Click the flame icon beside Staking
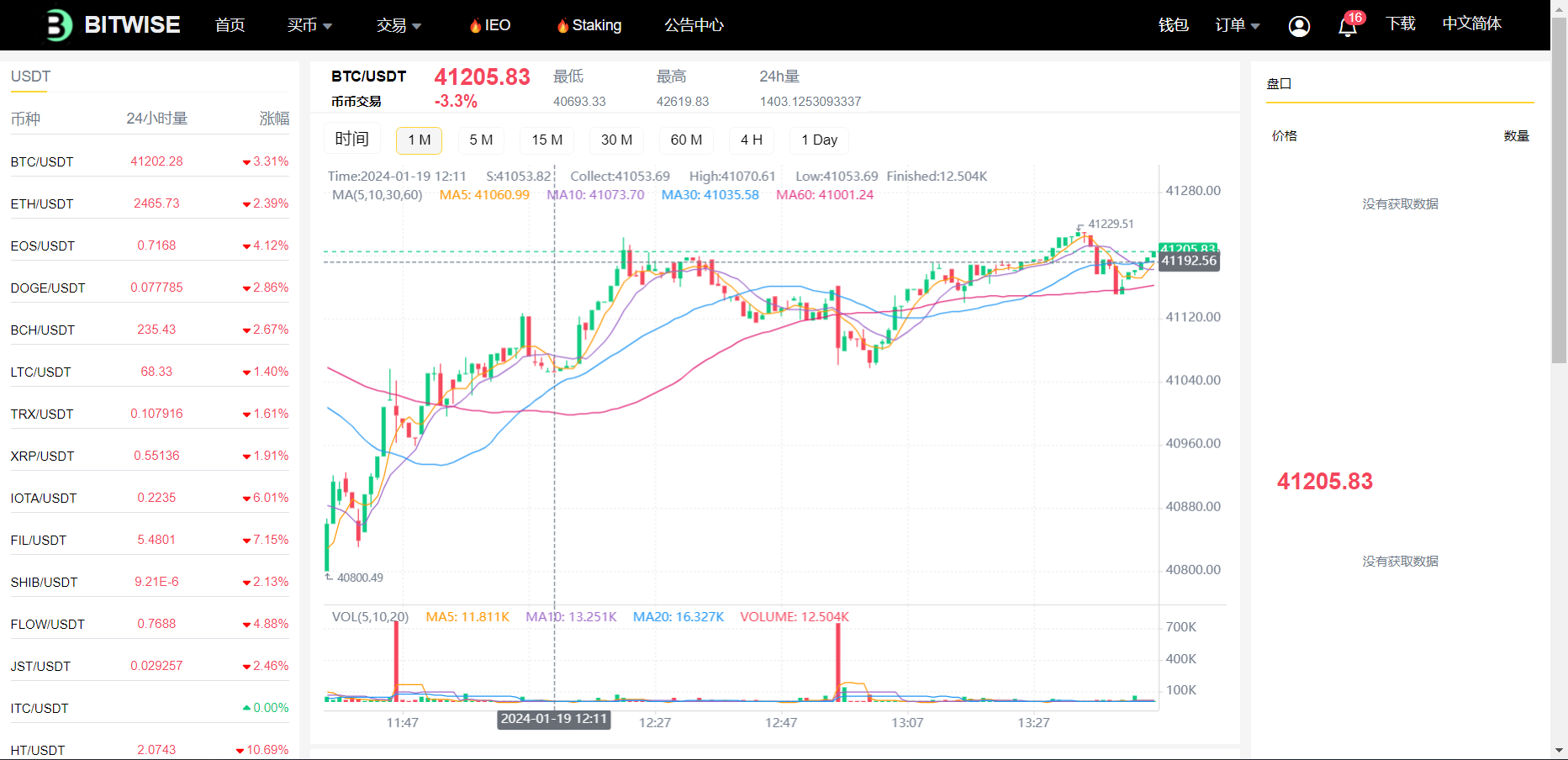 562,26
